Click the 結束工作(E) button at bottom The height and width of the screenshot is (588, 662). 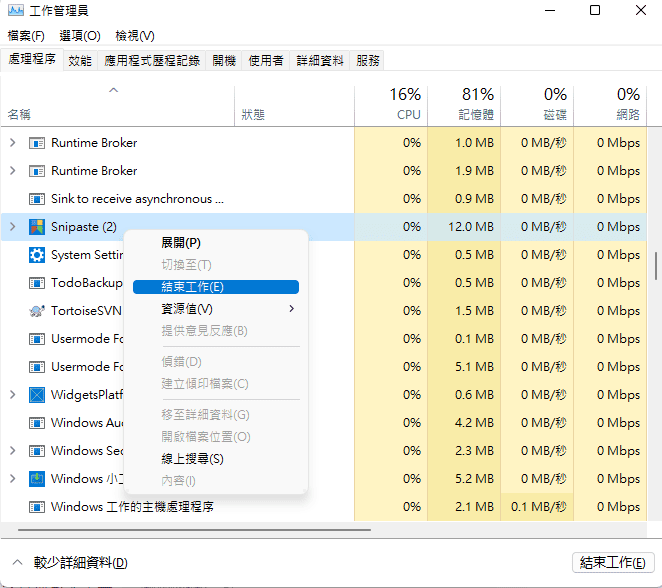[613, 563]
